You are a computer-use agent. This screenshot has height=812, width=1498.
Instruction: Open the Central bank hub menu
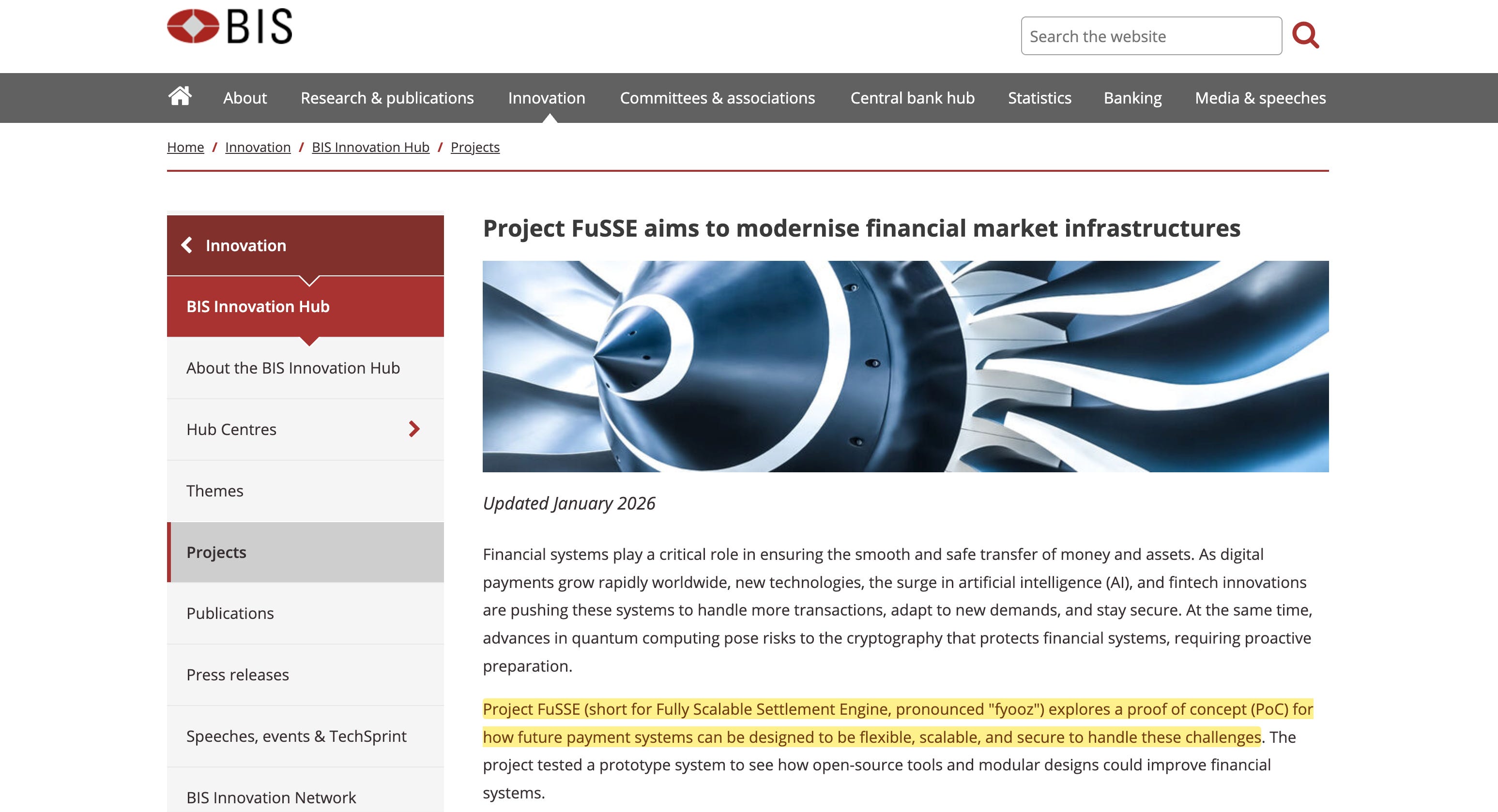pos(912,98)
